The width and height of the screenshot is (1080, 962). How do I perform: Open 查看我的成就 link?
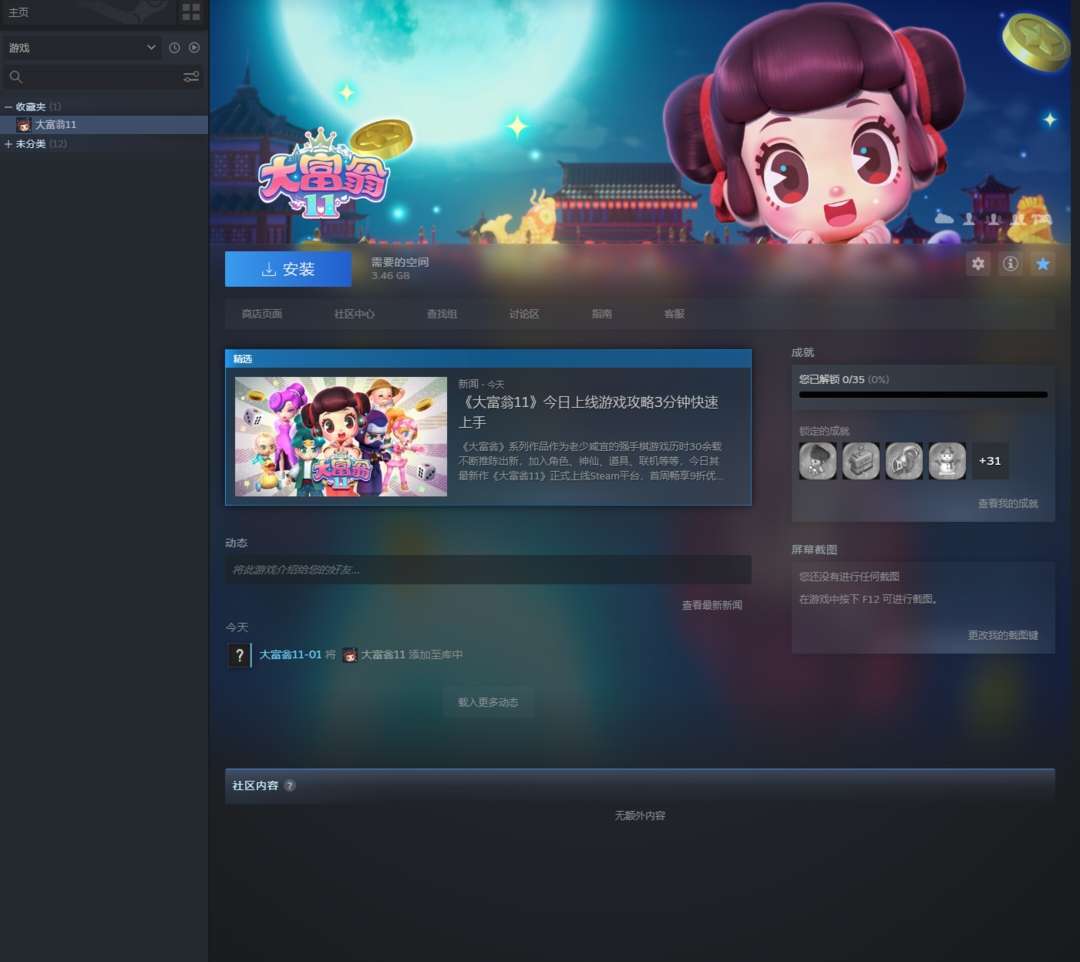coord(1008,504)
